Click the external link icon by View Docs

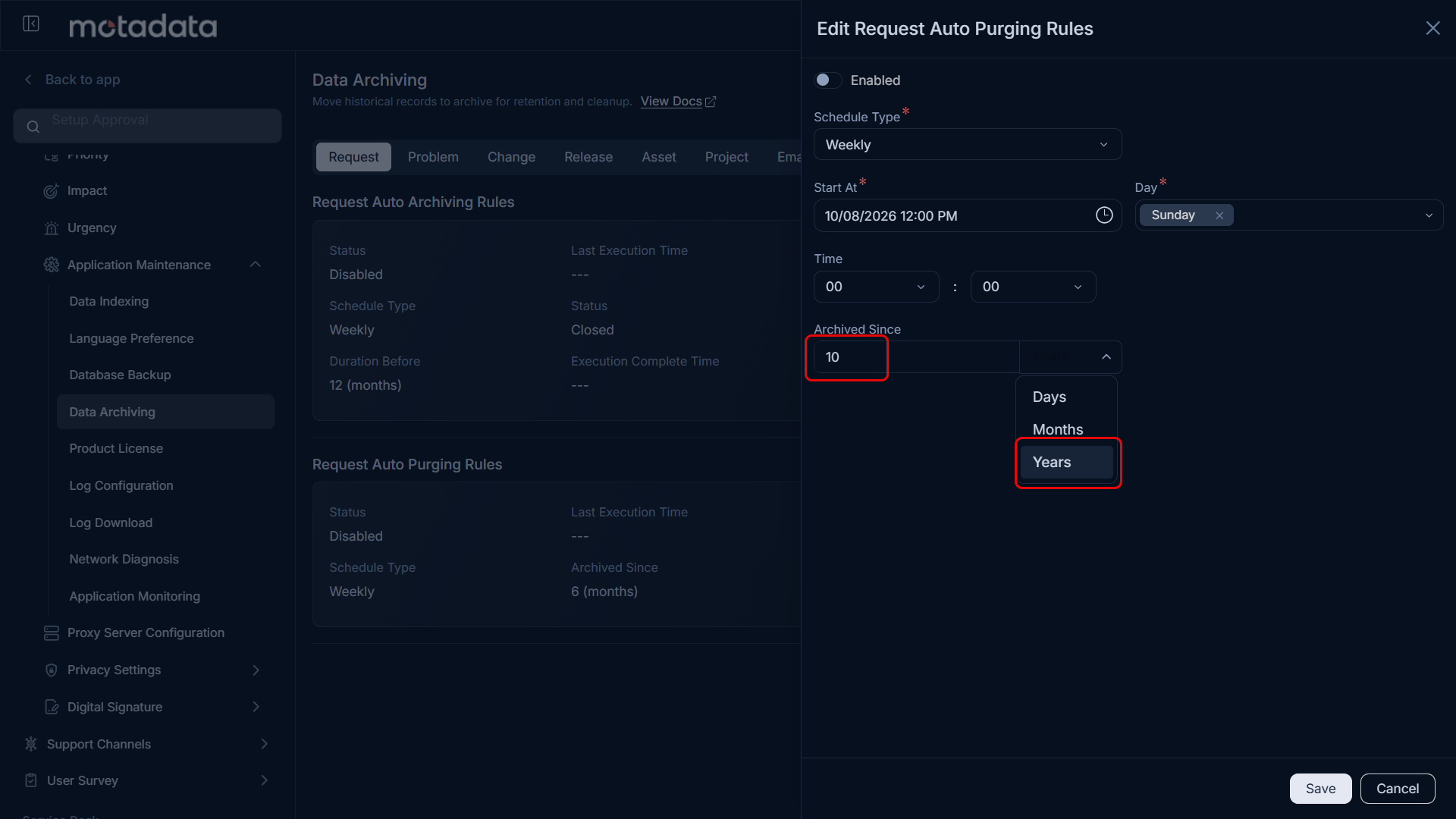pyautogui.click(x=711, y=102)
